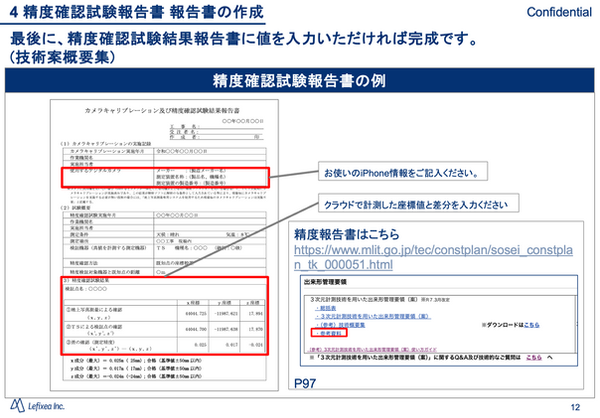This screenshot has height=418, width=600.
Task: Click callout お使いのiPhone情報をご記入ください。
Action: click(x=403, y=171)
